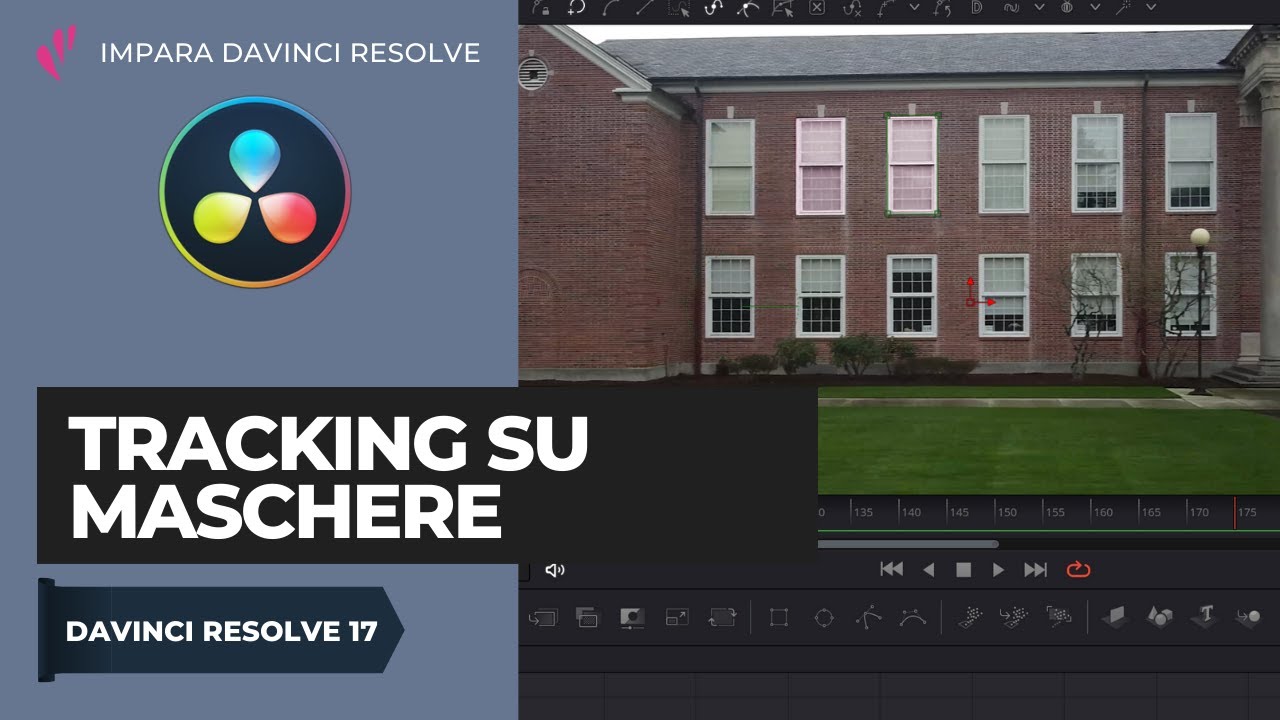Click the red playhead at frame 175

click(1235, 512)
